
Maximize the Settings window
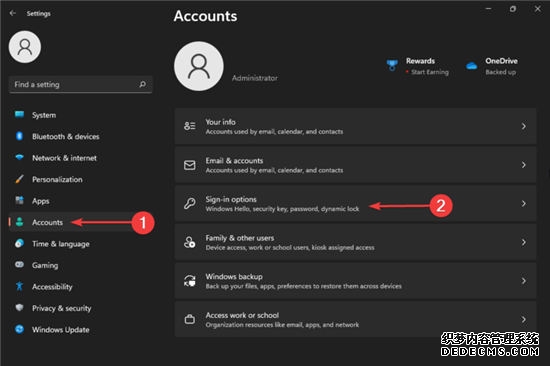tap(513, 9)
